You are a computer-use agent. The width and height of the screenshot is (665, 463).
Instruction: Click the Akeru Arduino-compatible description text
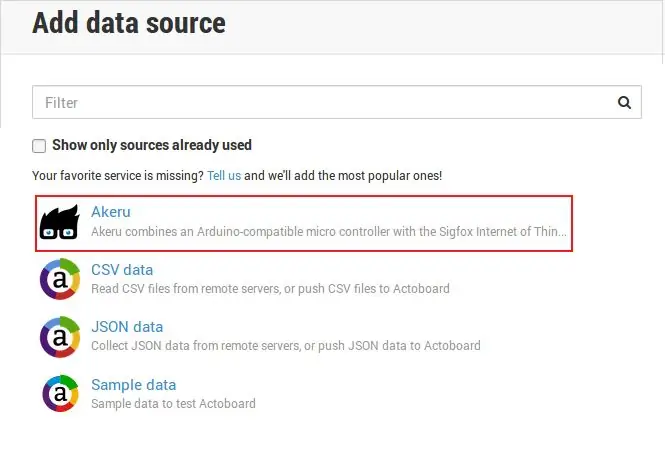point(329,232)
